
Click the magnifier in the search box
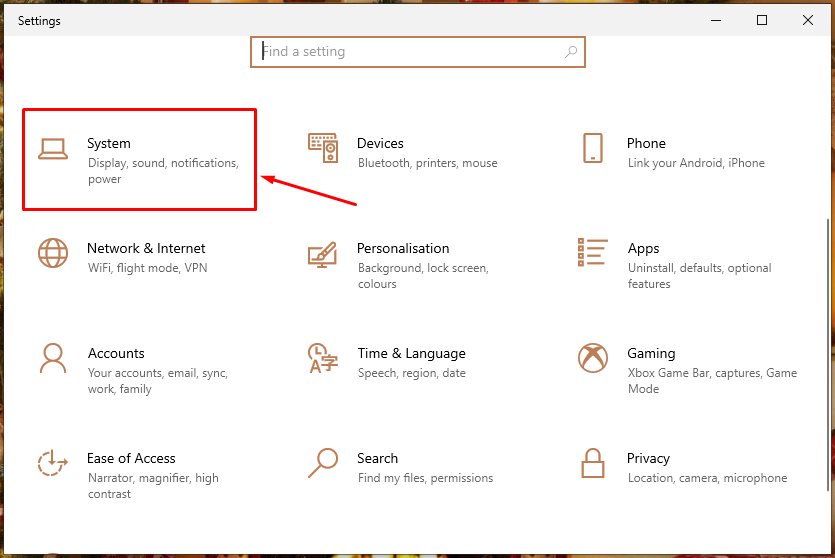(571, 52)
